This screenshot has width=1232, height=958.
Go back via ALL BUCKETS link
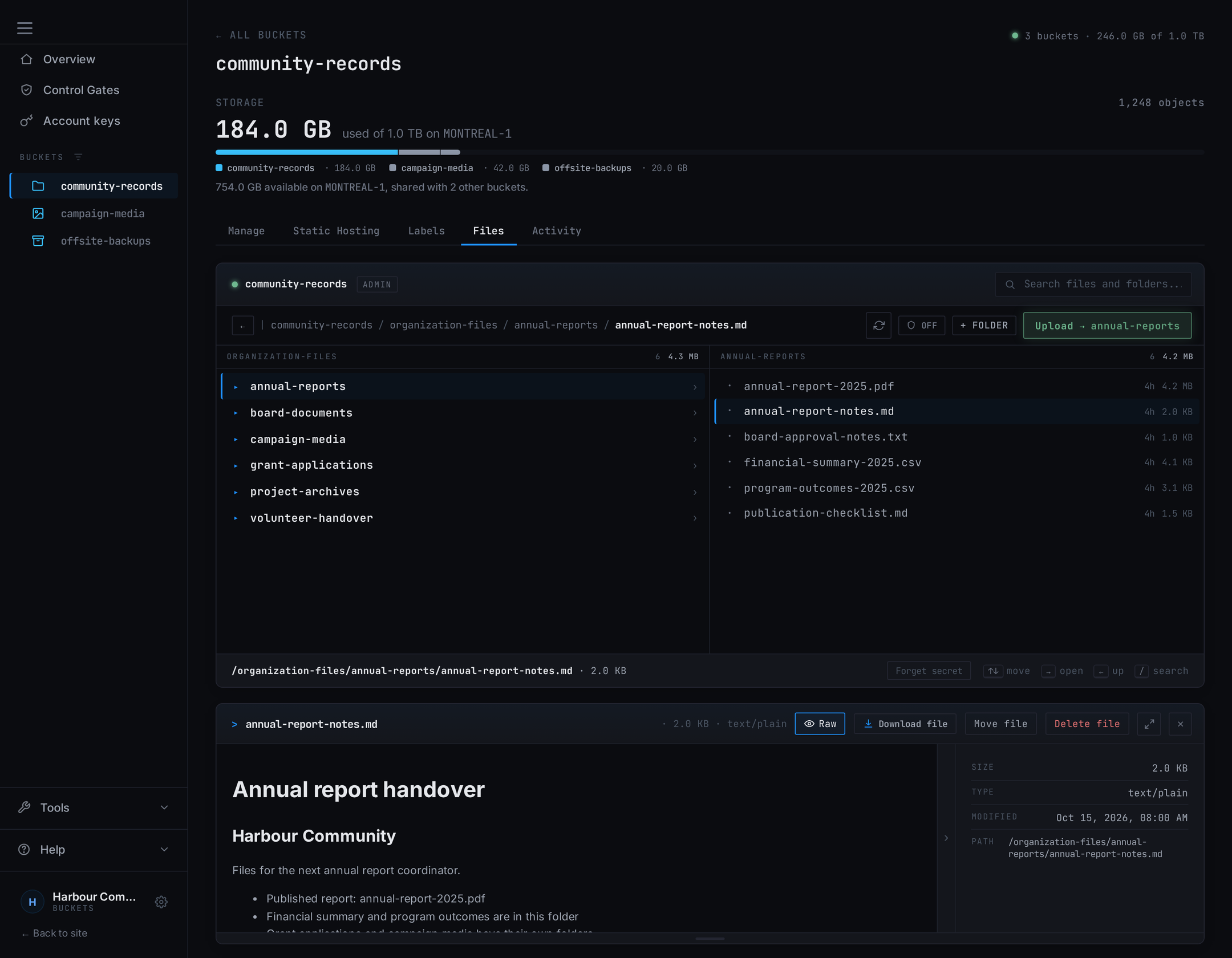click(x=261, y=35)
